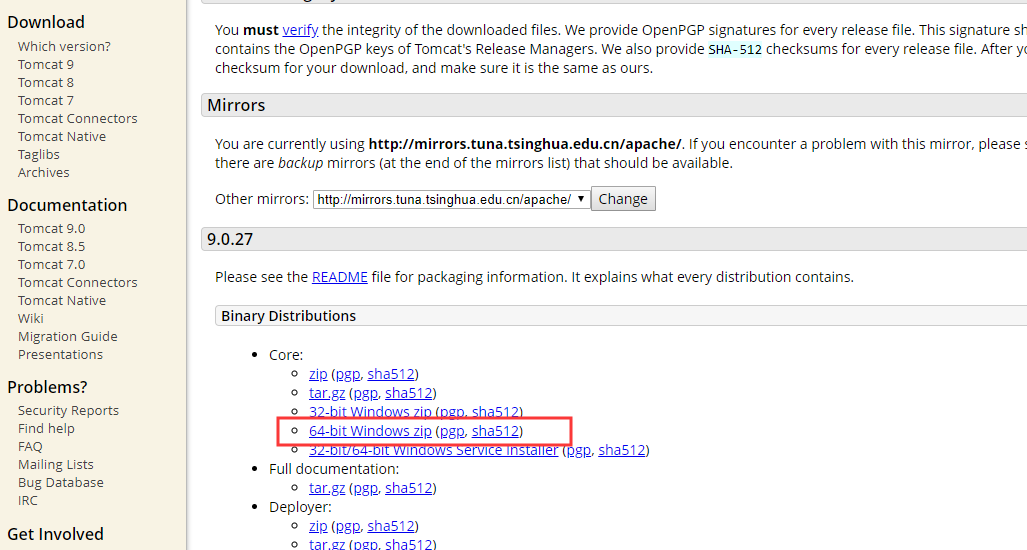
Task: Open the sha512 checksum for Core zip
Action: pyautogui.click(x=391, y=374)
